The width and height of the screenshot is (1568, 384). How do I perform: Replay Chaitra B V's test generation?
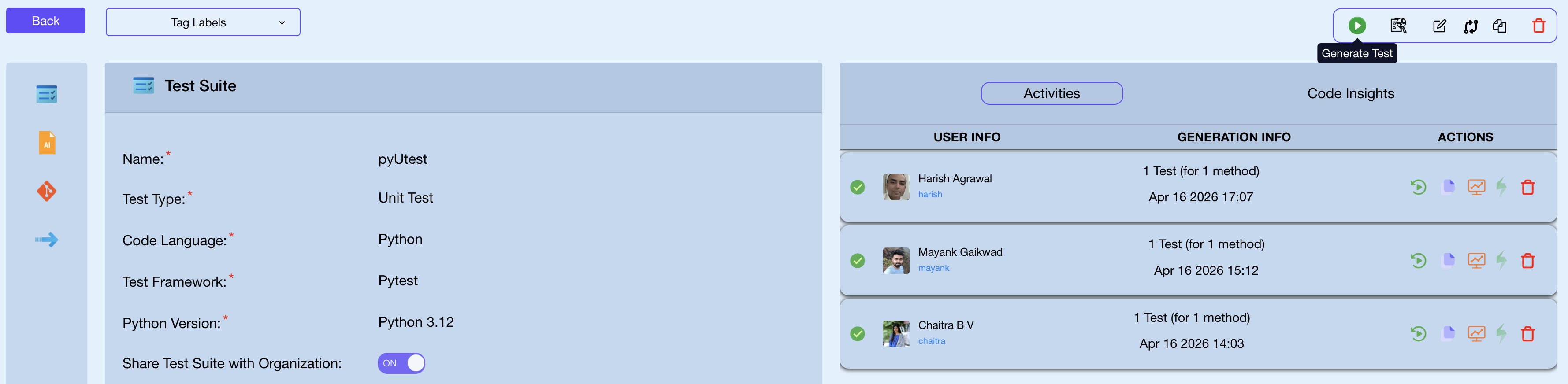[1418, 333]
